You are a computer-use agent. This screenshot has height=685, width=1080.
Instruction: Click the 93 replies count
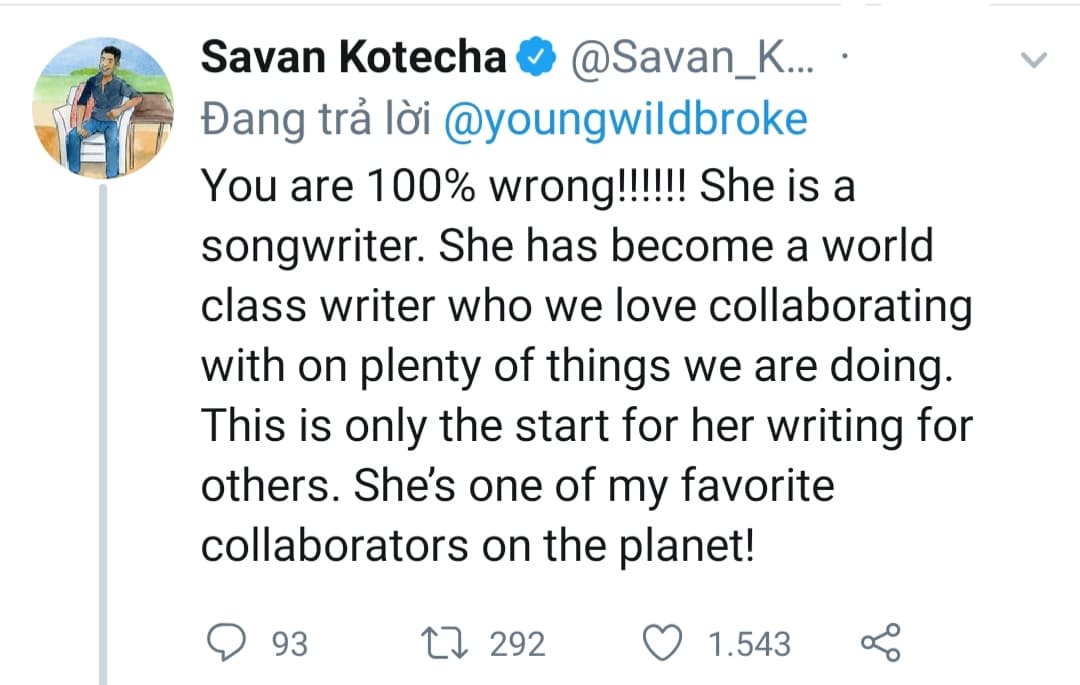pyautogui.click(x=290, y=644)
